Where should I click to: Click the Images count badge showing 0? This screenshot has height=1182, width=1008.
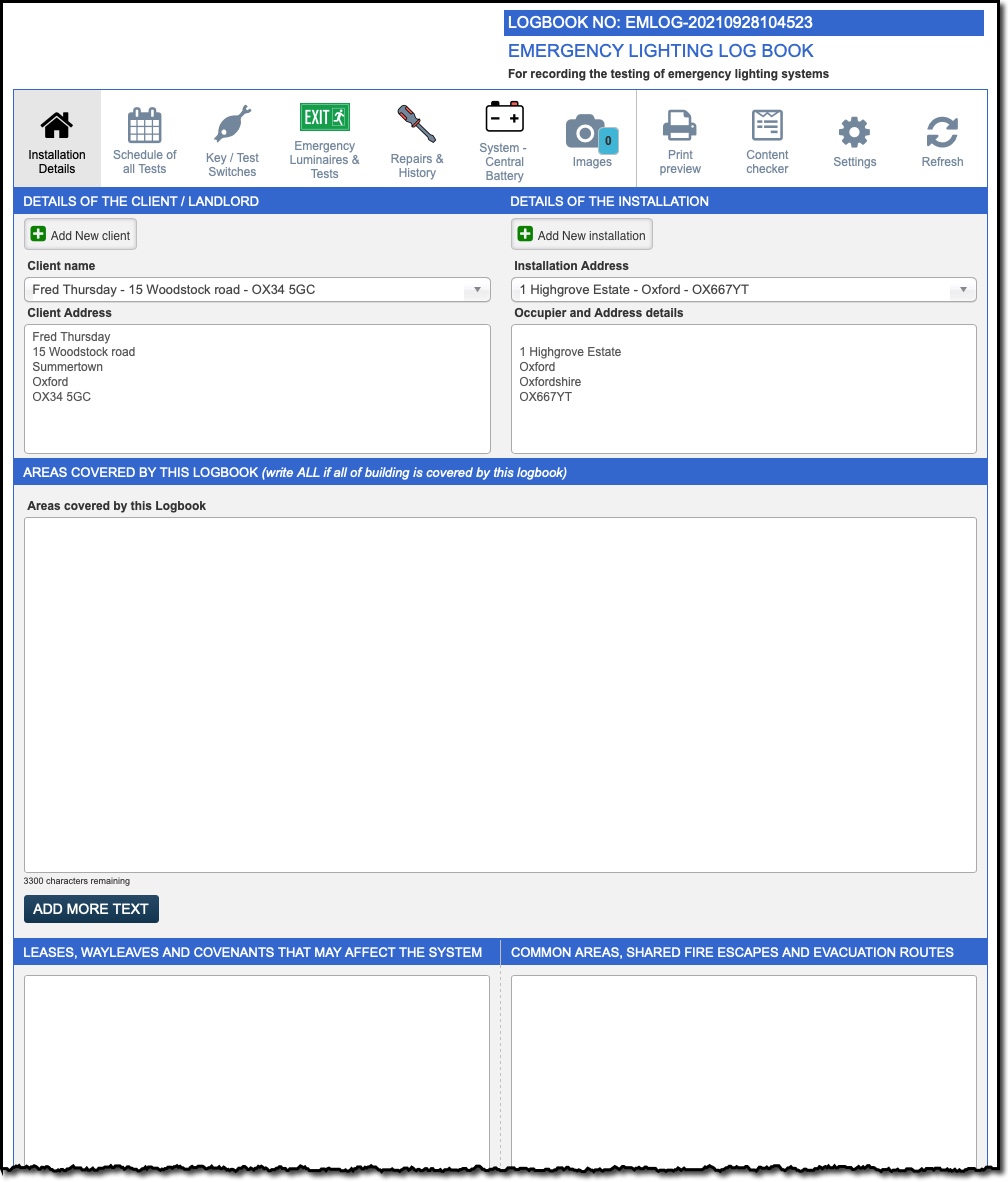point(608,141)
